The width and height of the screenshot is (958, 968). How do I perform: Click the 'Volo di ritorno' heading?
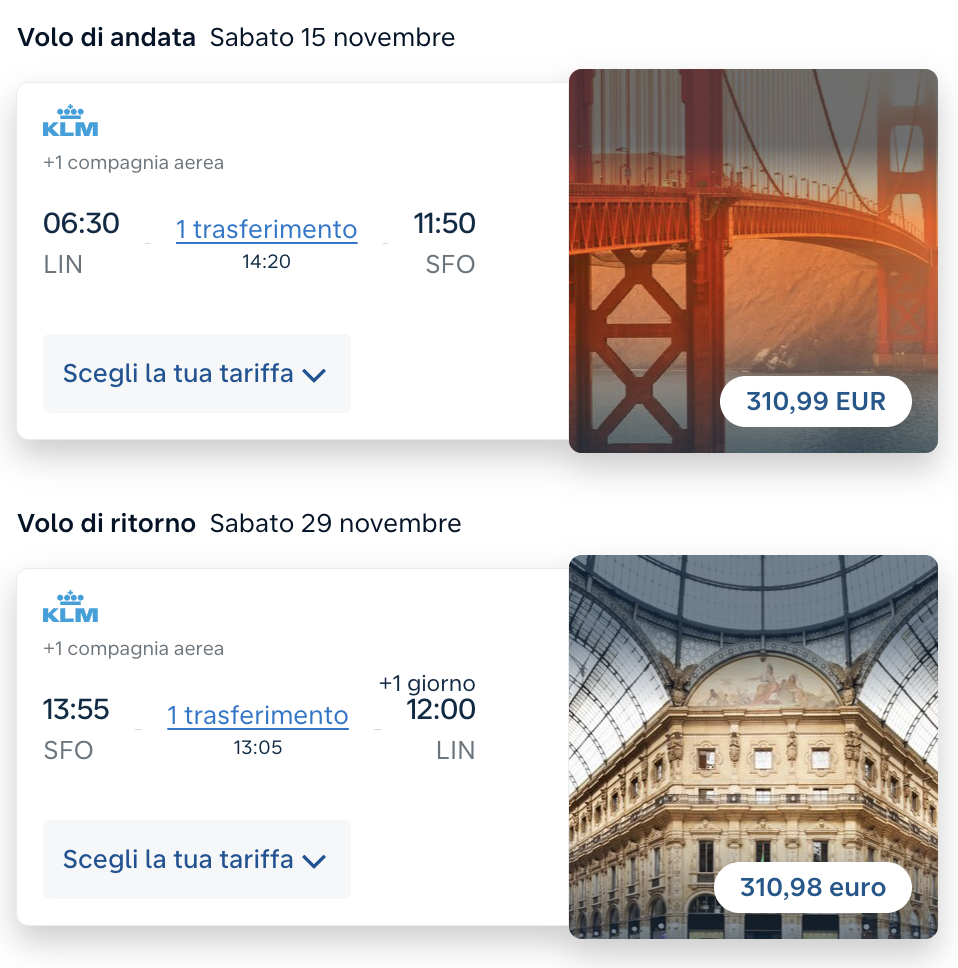pyautogui.click(x=107, y=523)
